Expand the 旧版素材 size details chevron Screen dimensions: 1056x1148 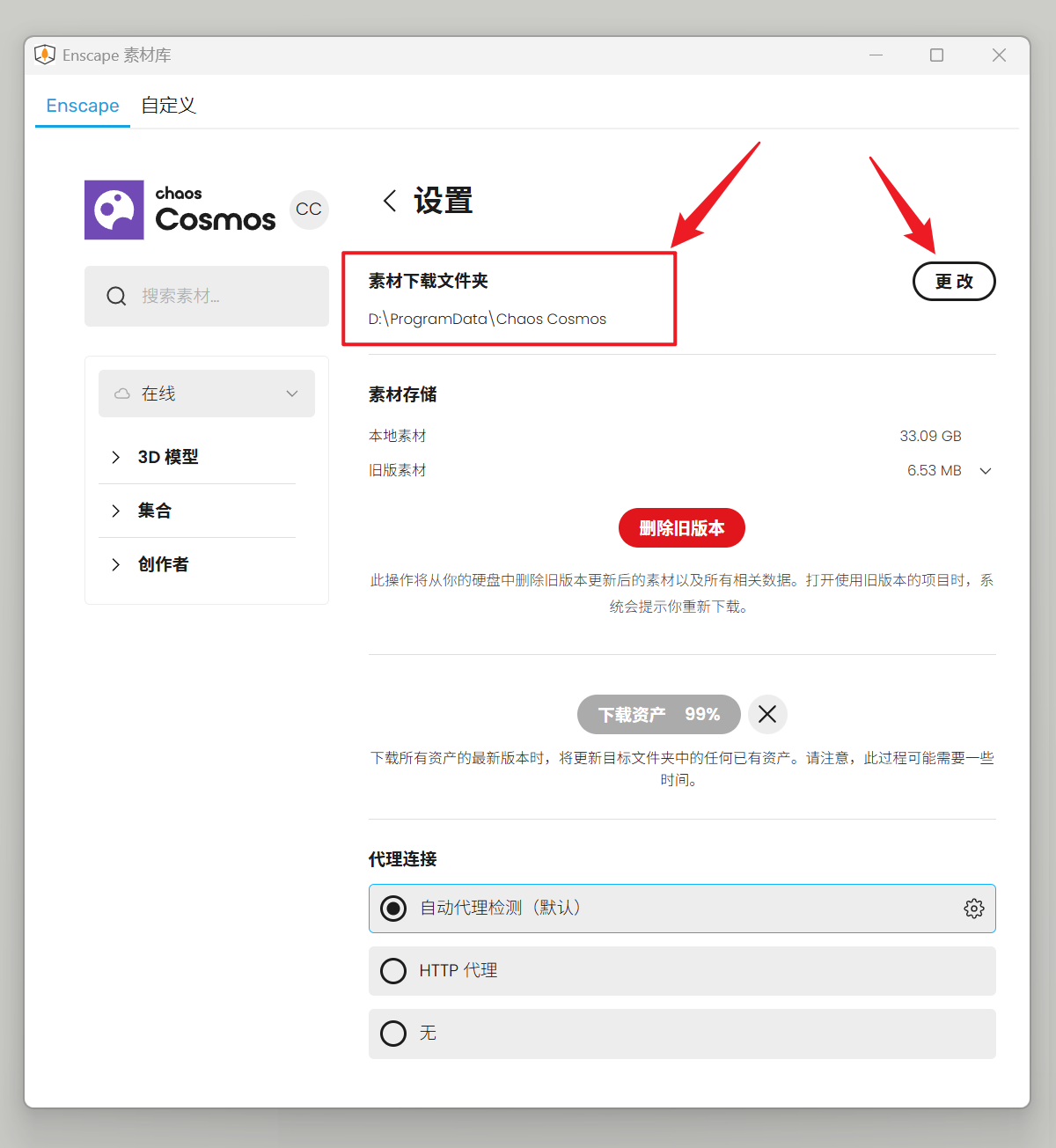[x=986, y=471]
